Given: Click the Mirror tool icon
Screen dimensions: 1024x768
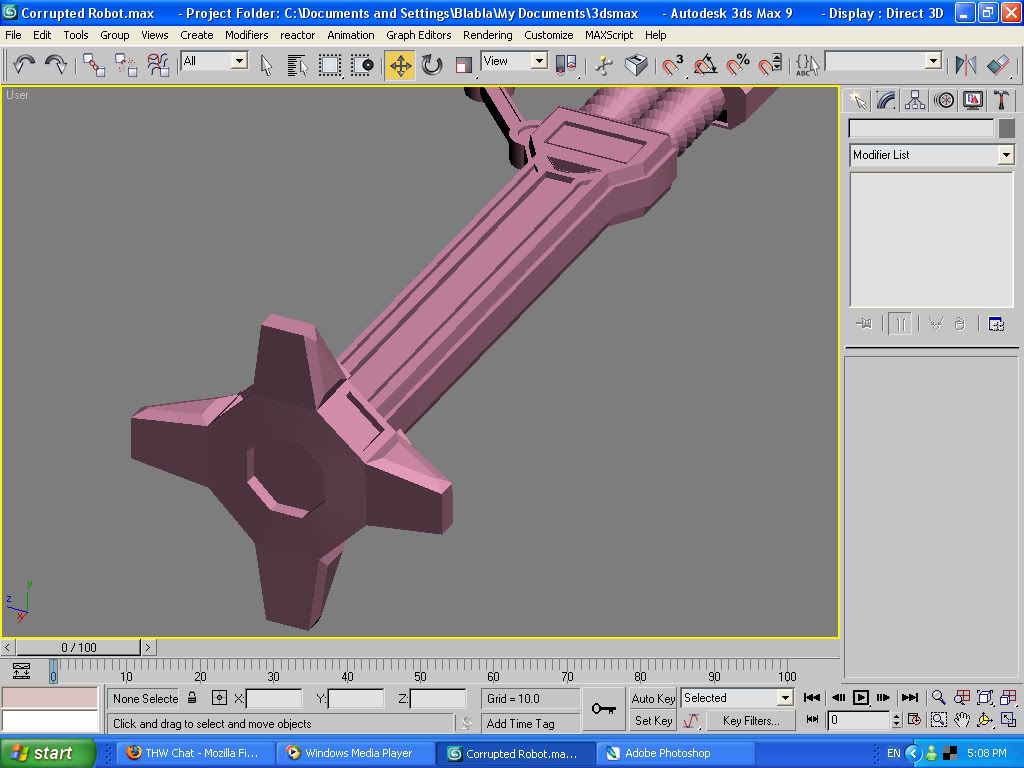Looking at the screenshot, I should click(966, 65).
